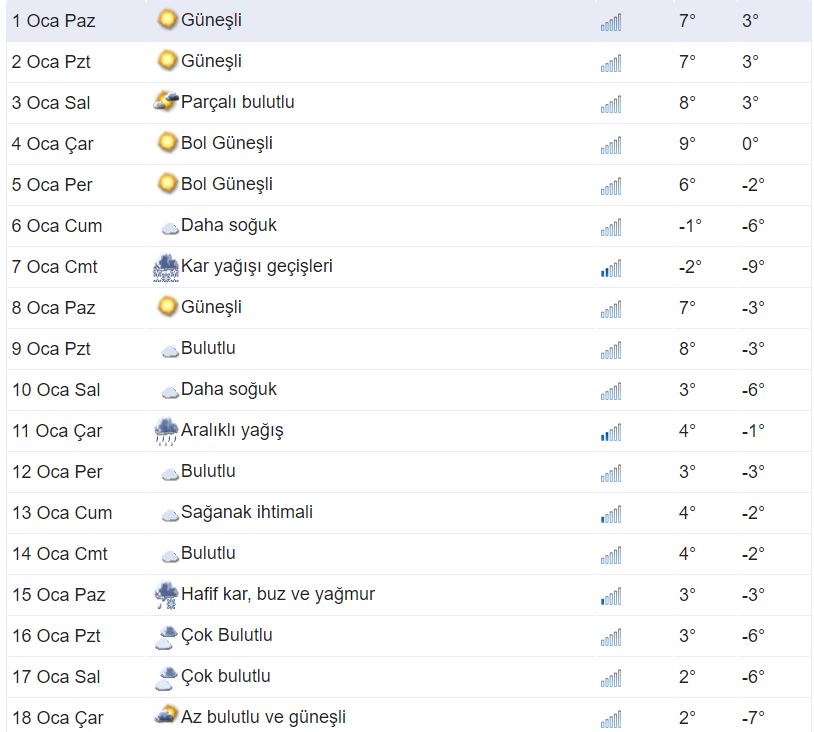Viewport: 814px width, 732px height.
Task: Click the precipitation bars icon for 7 Oca Cmt
Action: pos(610,268)
